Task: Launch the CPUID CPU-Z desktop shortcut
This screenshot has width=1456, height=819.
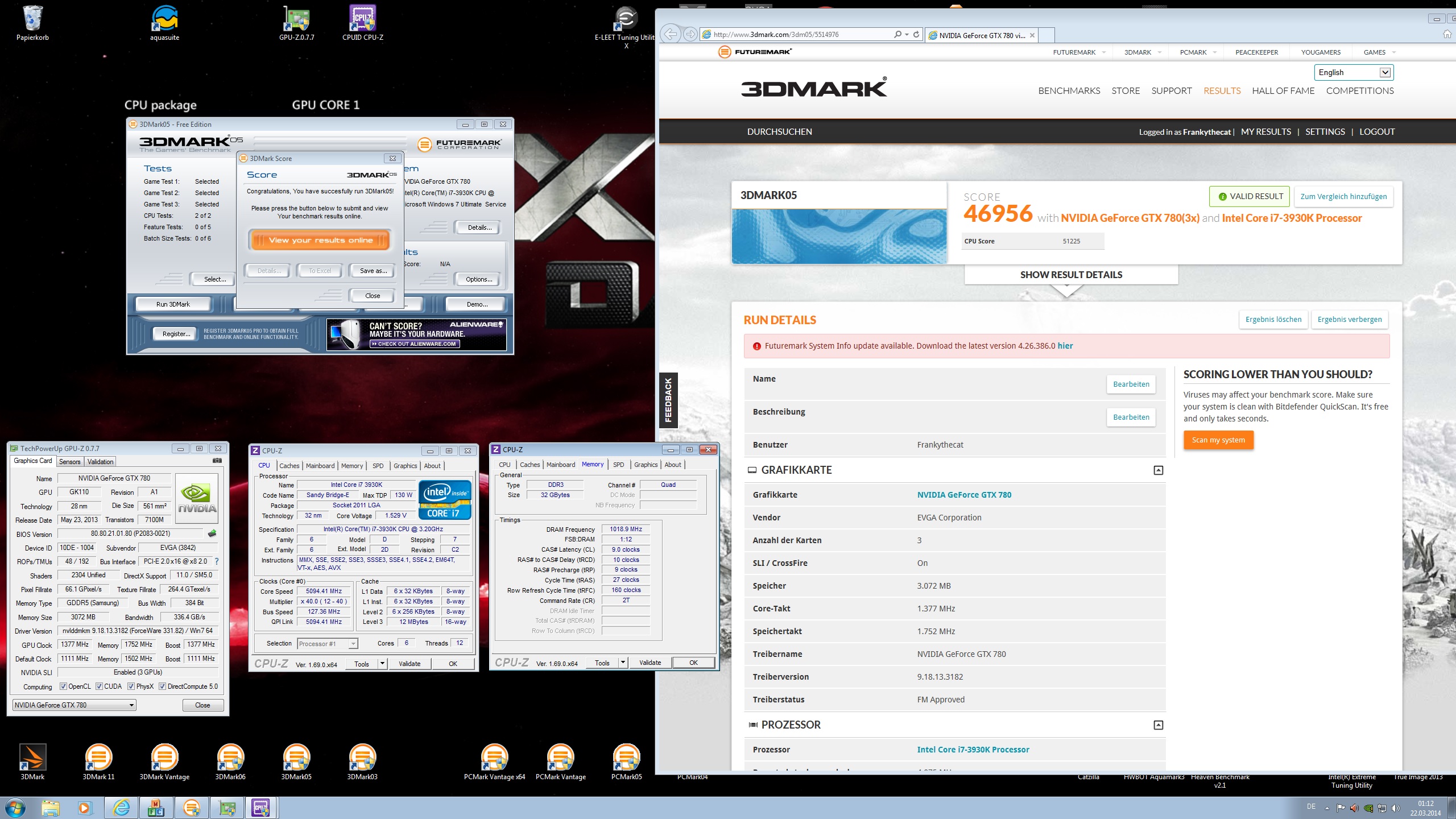Action: pos(362,23)
